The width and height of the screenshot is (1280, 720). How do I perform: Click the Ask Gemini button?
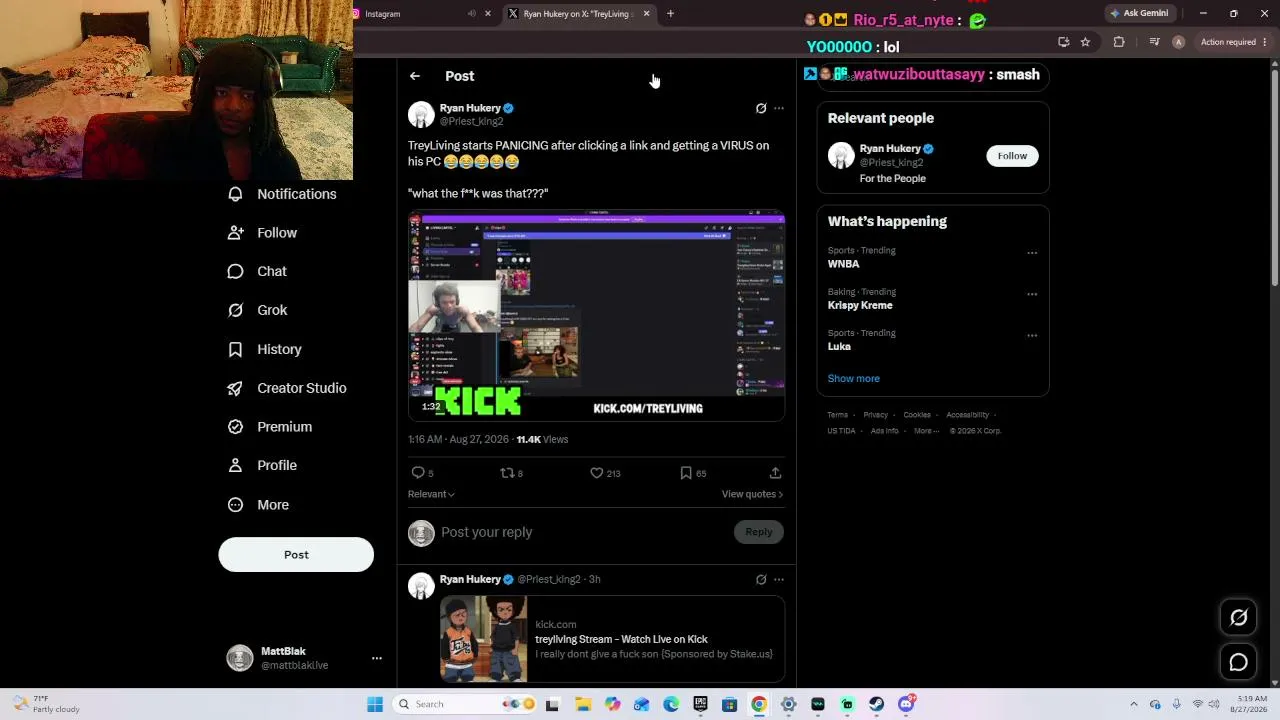[1139, 14]
